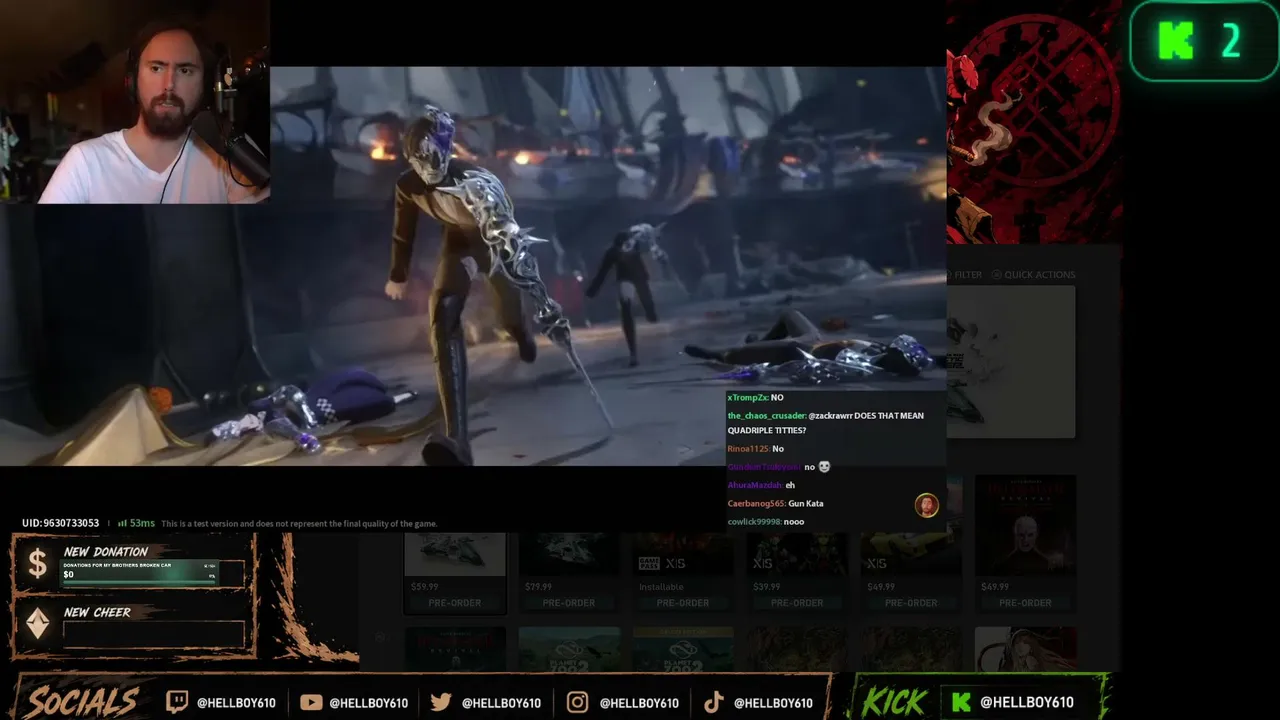
Task: Click the neon green K logo with number 2
Action: pyautogui.click(x=1203, y=41)
